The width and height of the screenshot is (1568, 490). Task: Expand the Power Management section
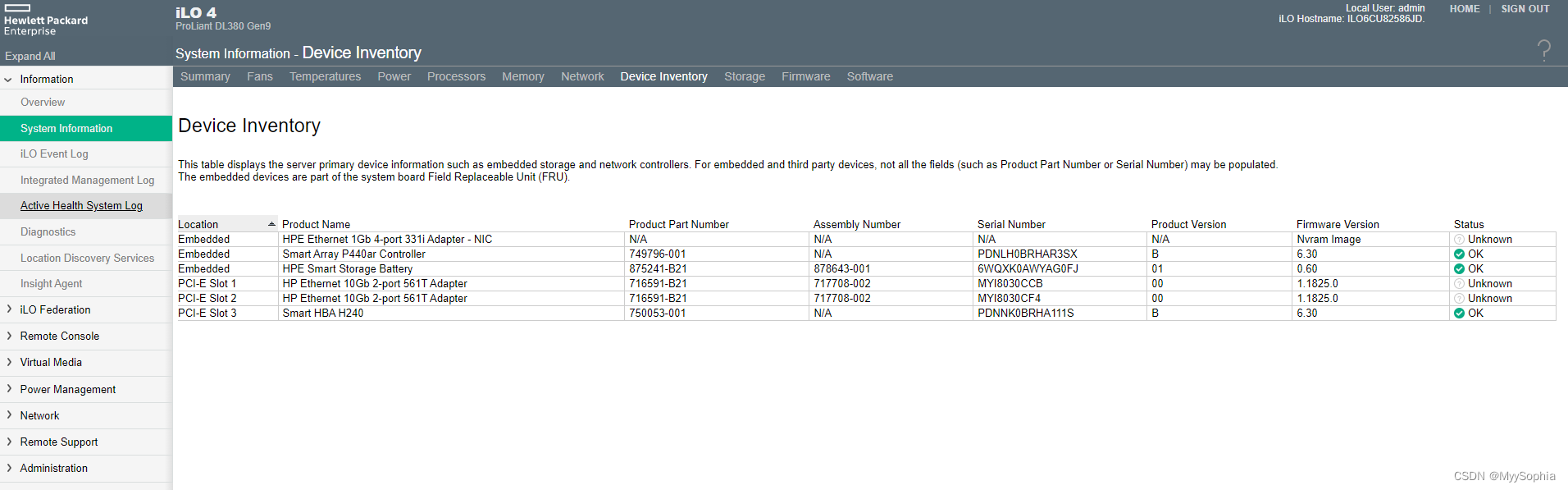8,389
